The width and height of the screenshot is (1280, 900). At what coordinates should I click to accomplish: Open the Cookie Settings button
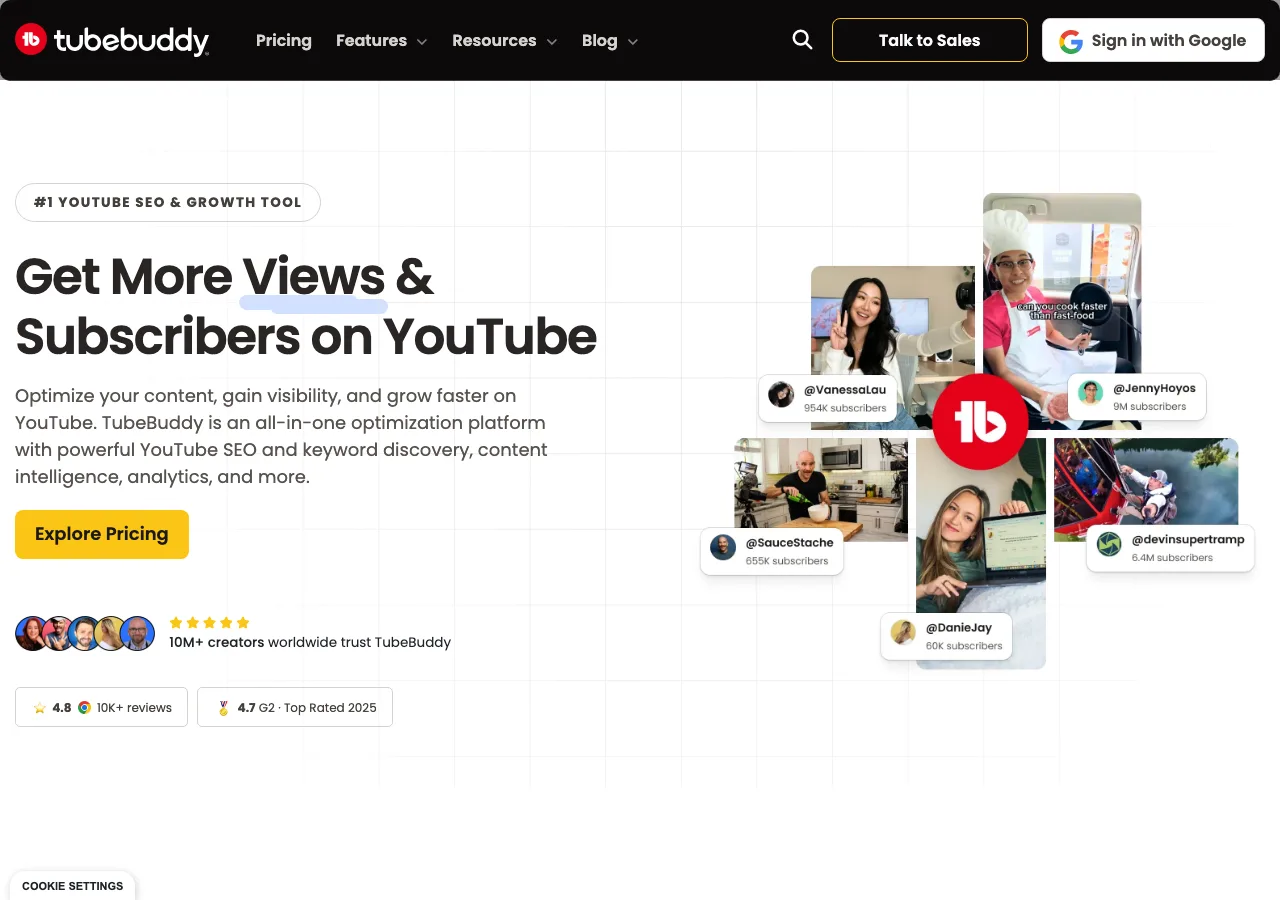(x=73, y=886)
